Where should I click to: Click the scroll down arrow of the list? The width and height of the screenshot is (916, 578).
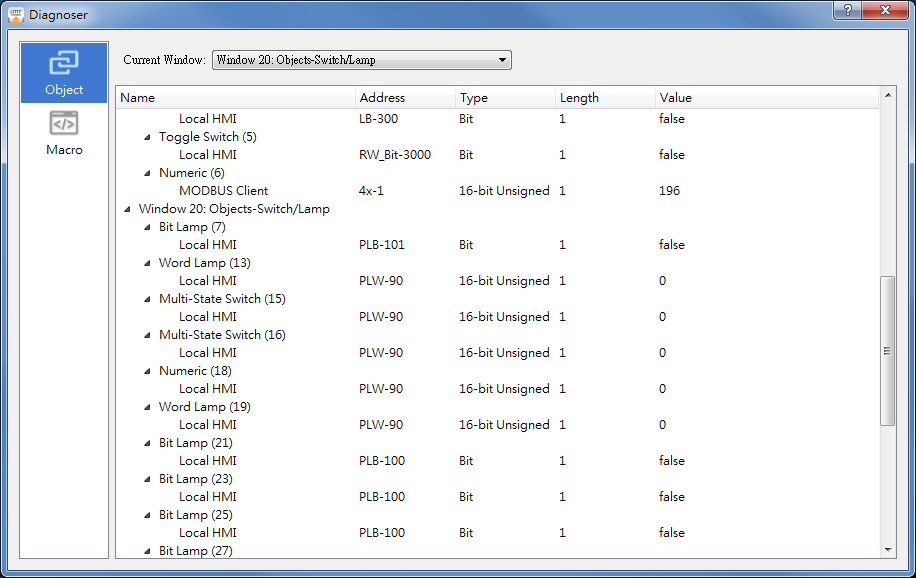[x=888, y=550]
